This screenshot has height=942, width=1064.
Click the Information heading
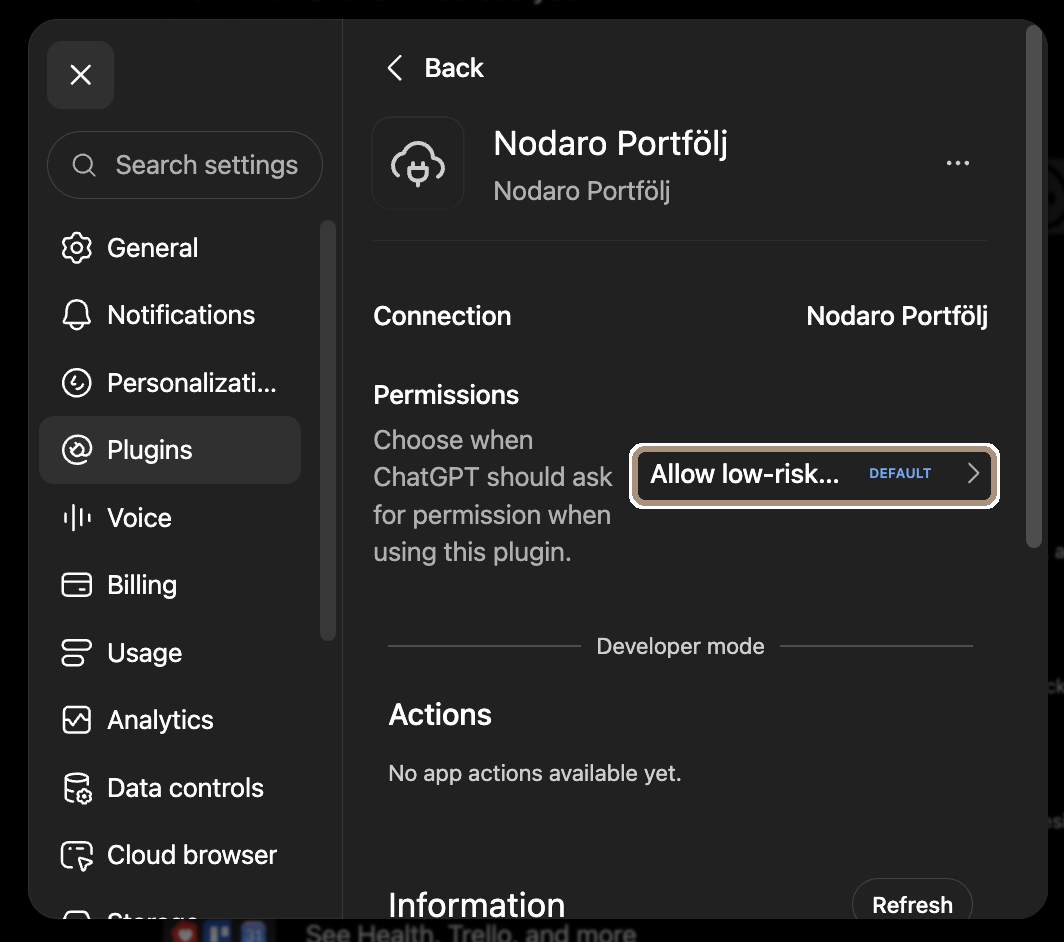476,905
